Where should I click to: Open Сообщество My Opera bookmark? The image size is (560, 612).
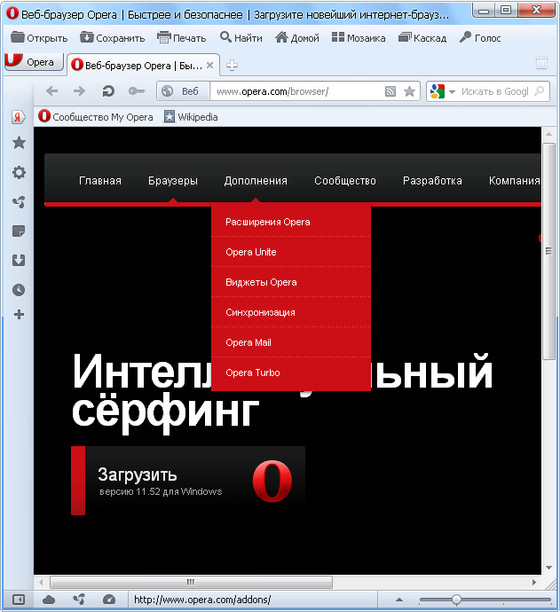point(96,116)
